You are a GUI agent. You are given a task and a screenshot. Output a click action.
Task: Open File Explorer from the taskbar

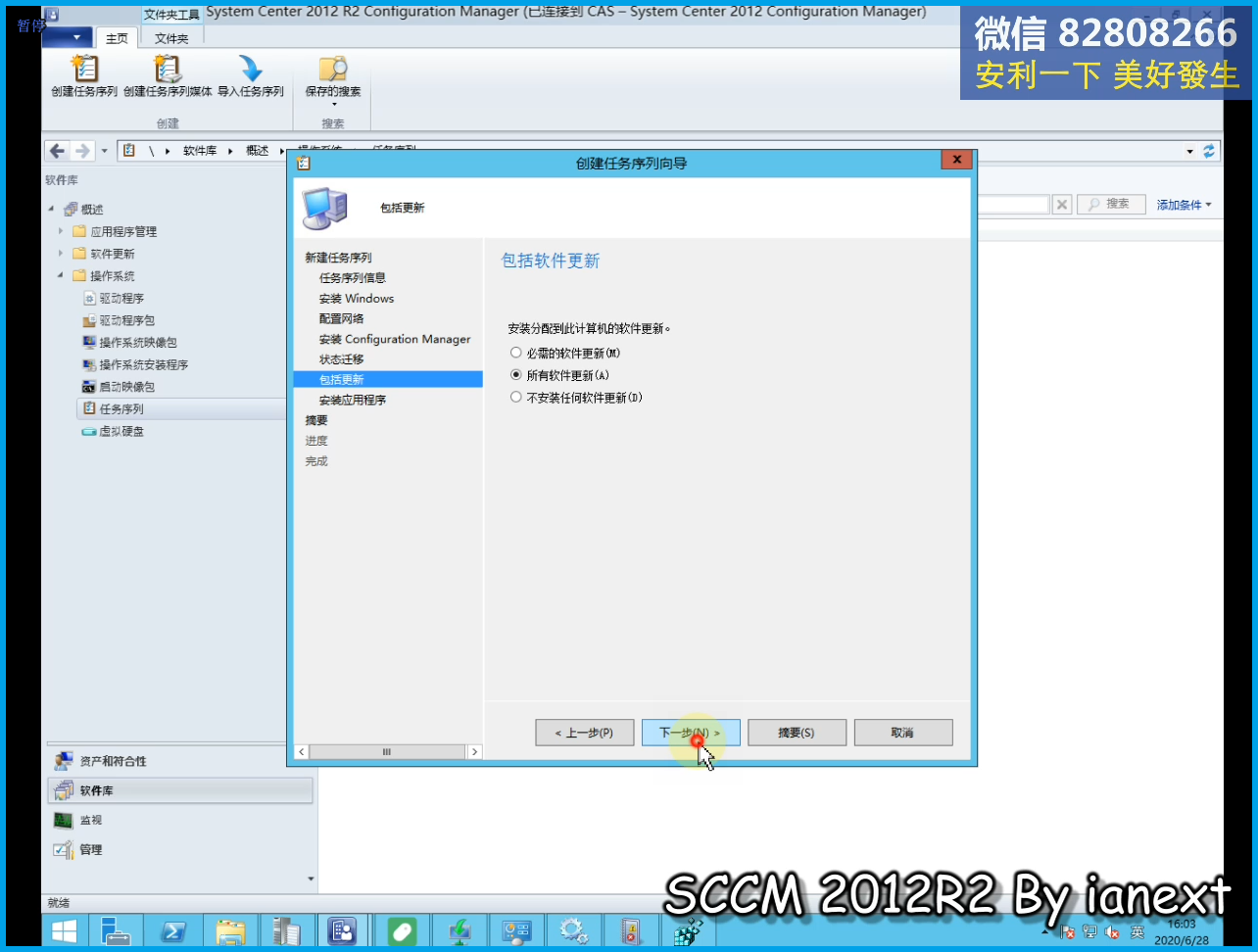231,930
